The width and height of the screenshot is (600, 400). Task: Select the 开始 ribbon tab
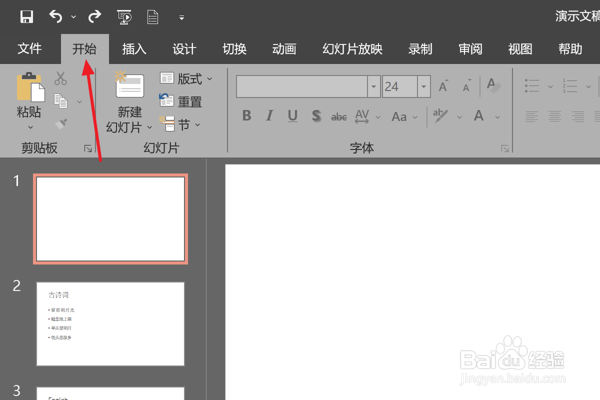(85, 49)
